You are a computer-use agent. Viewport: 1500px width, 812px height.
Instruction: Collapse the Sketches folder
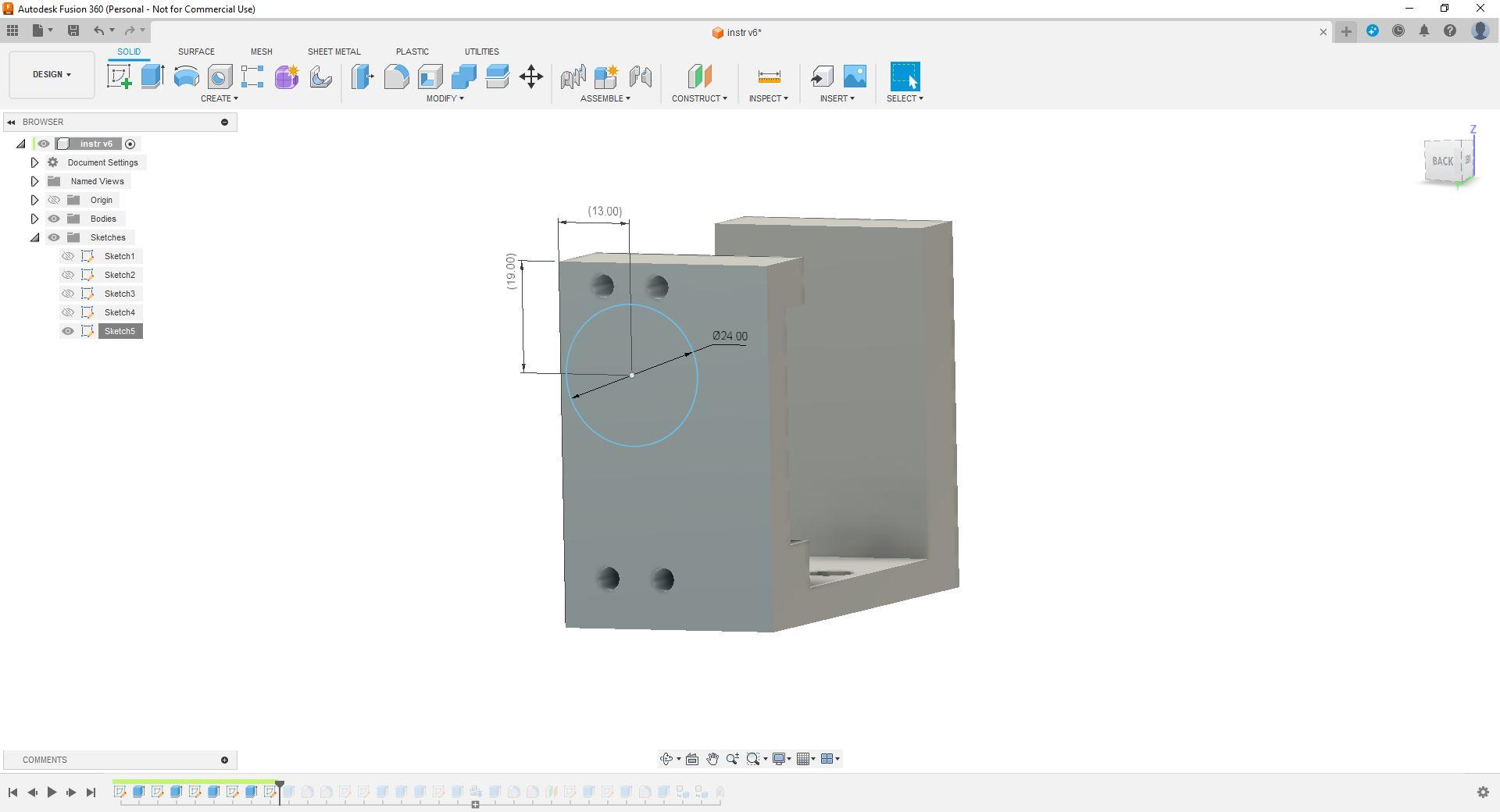34,237
